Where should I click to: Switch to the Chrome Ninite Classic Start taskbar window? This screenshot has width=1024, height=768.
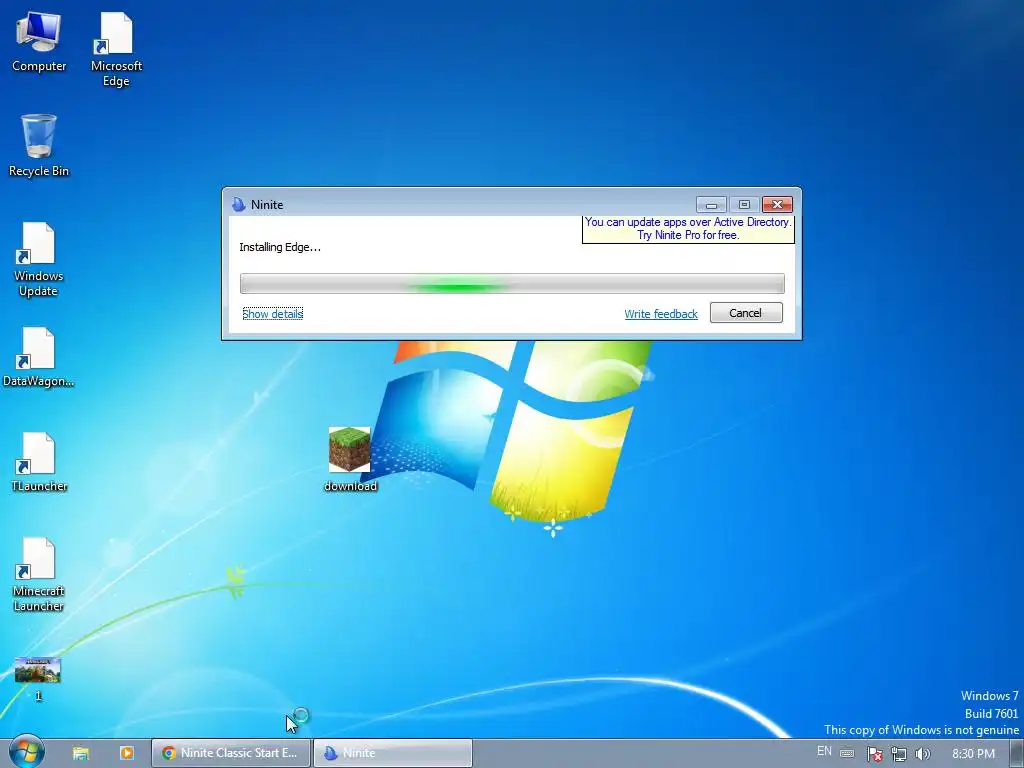click(x=231, y=753)
